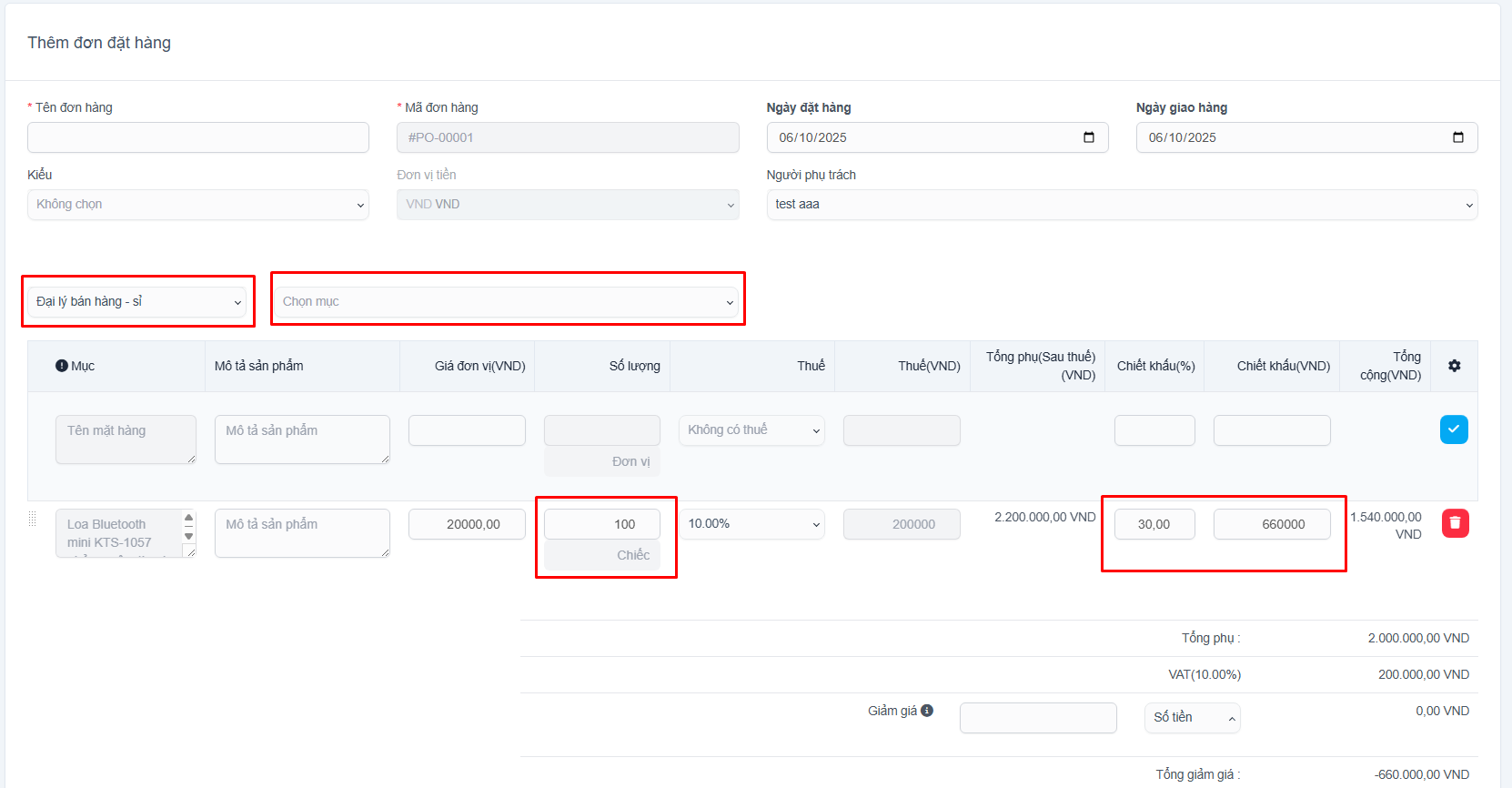Click the info icon beside Giảm giá
Screen dimensions: 1512x788
point(927,711)
